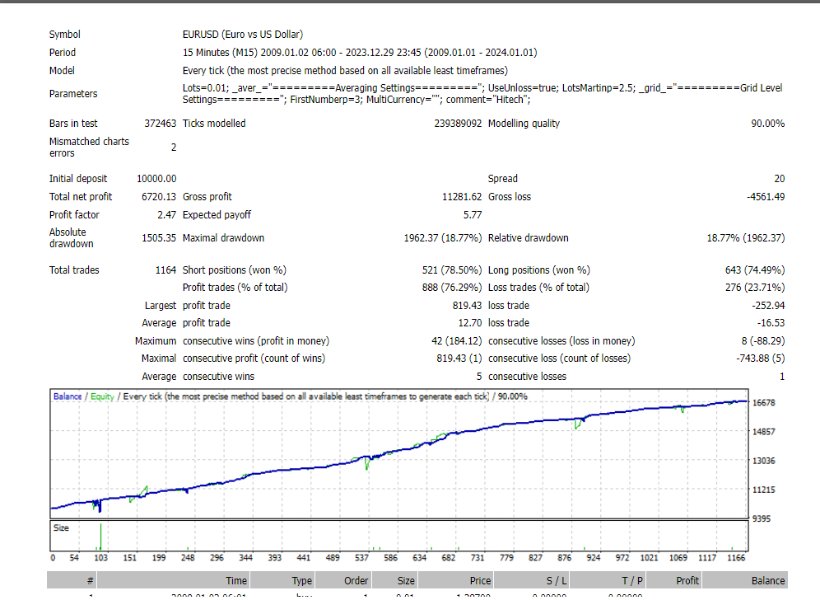Click the blue Balance legend label on chart

(68, 397)
